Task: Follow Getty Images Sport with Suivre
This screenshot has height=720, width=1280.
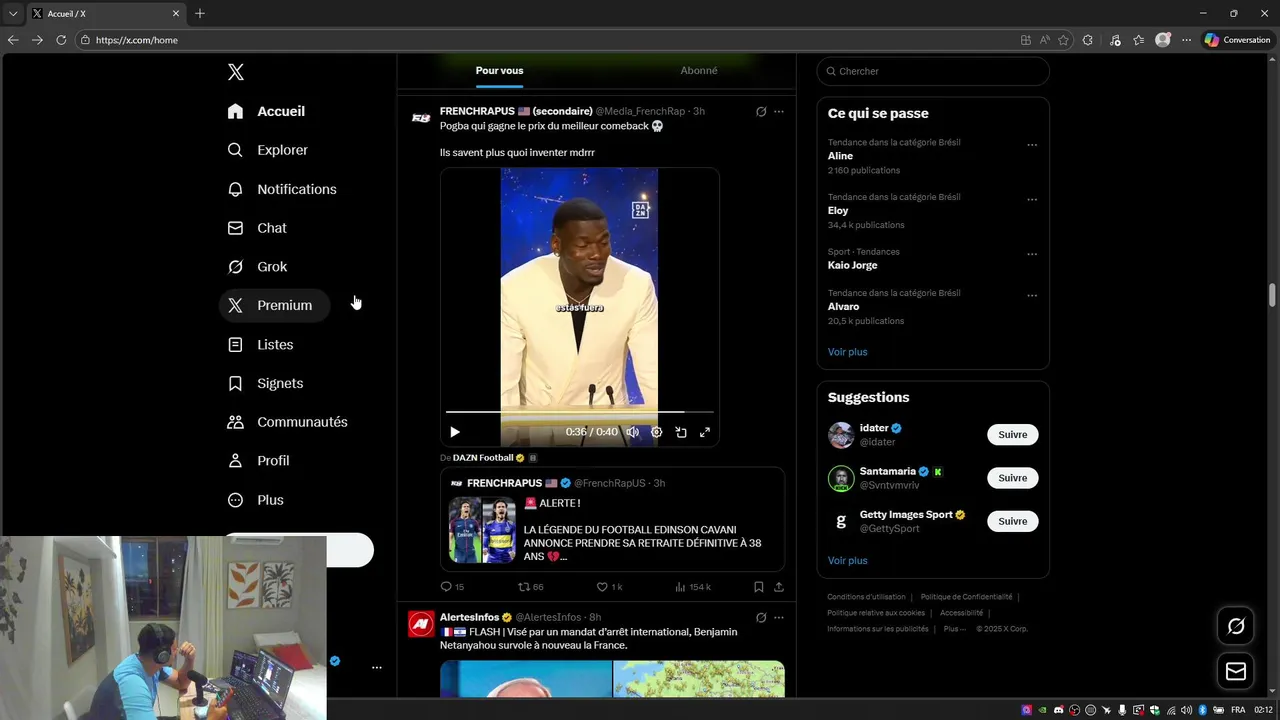Action: coord(1012,521)
